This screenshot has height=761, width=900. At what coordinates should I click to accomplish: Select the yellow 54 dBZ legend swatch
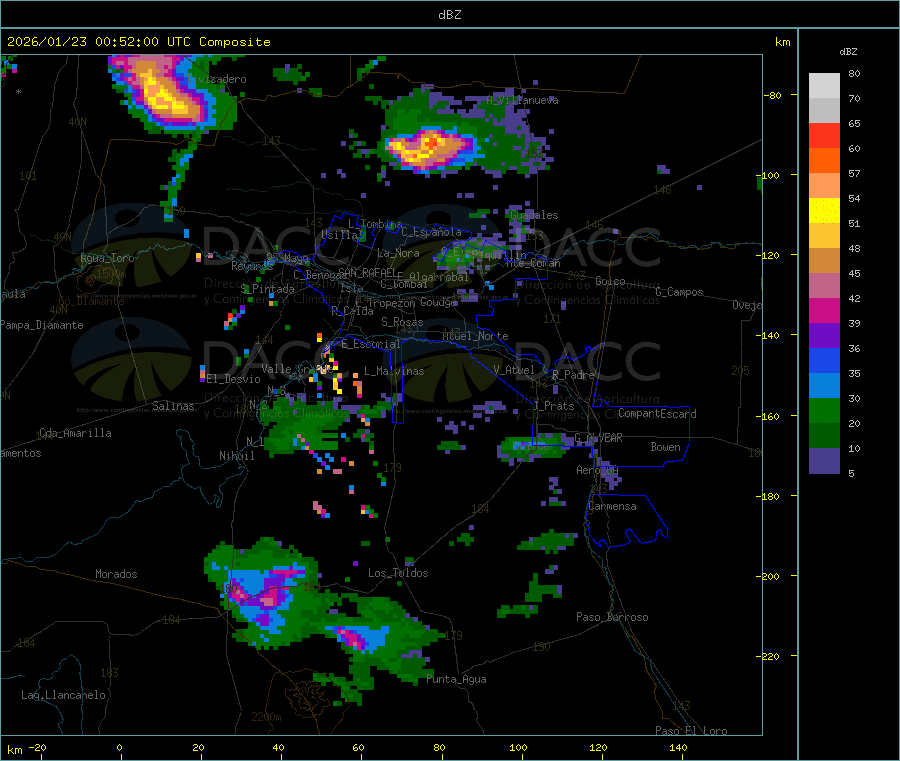pos(824,211)
